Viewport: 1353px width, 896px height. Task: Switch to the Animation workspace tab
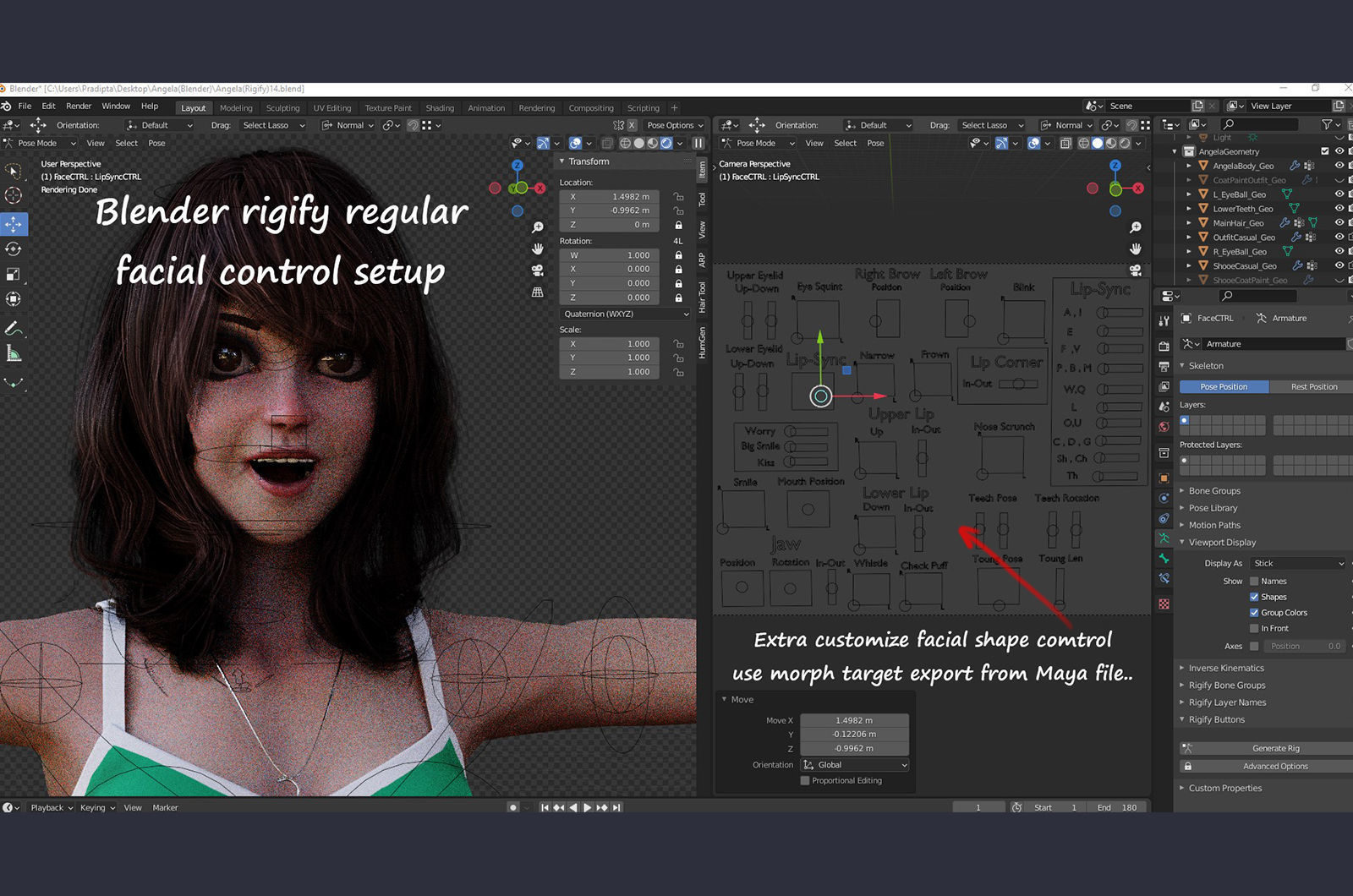[x=486, y=108]
